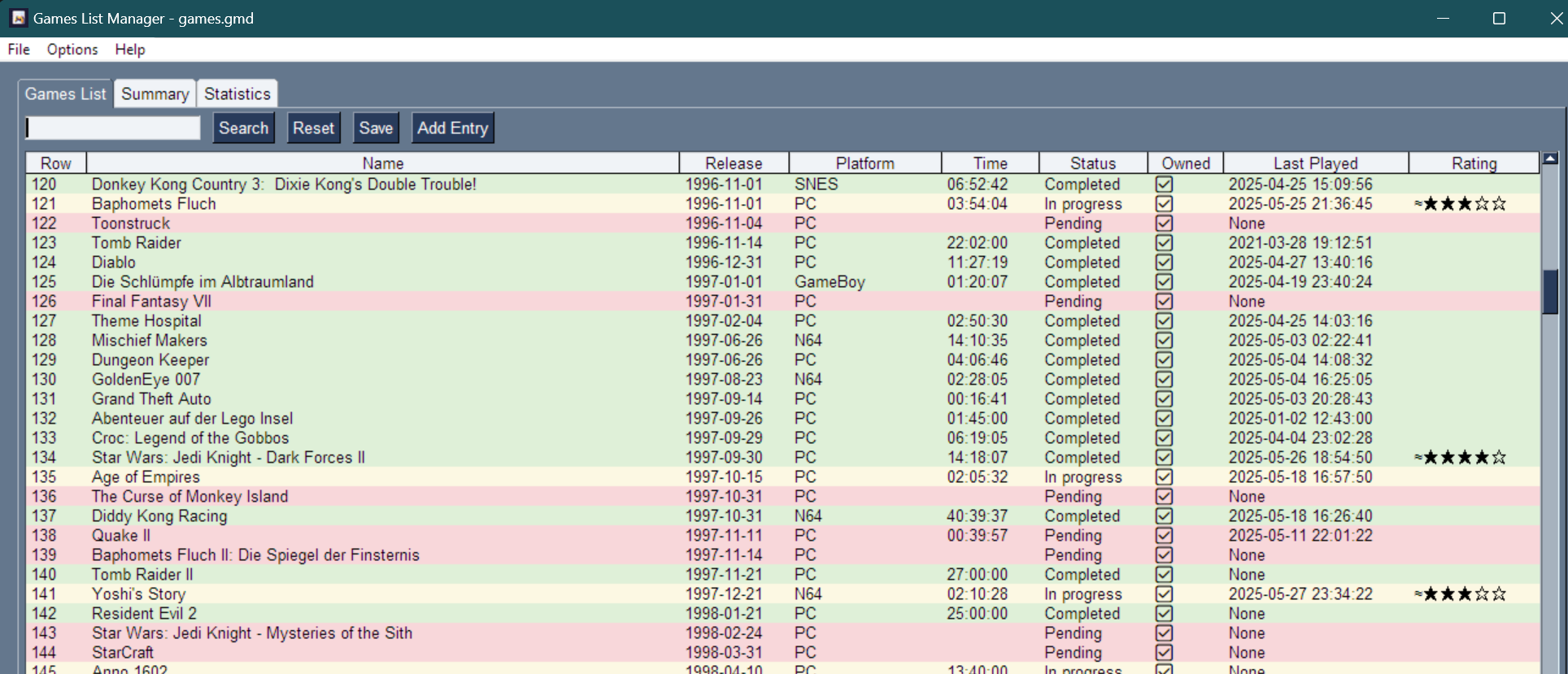Select the Tomb Raider II entry

142,575
